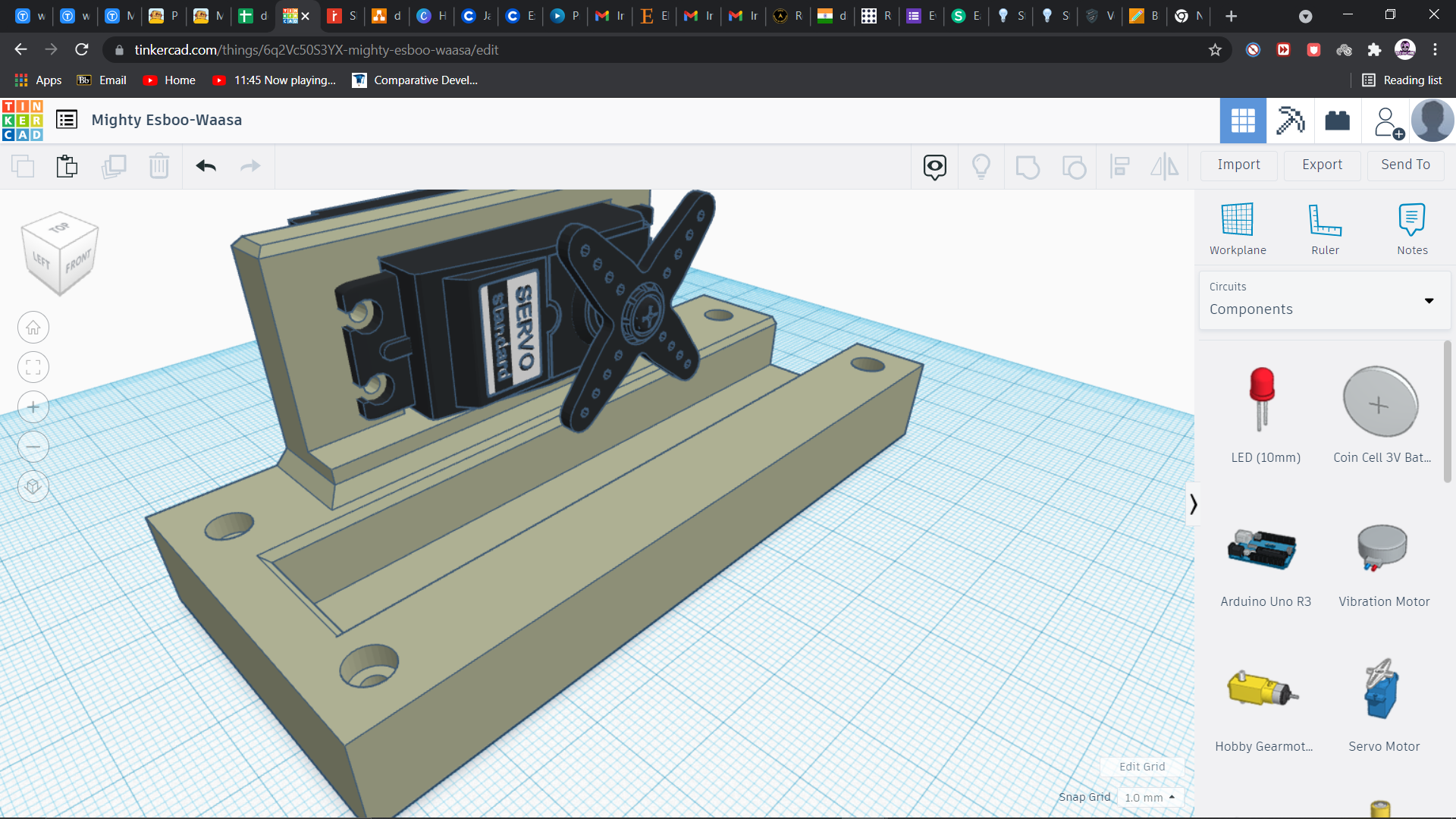
Task: Open the Import dialog
Action: 1238,165
